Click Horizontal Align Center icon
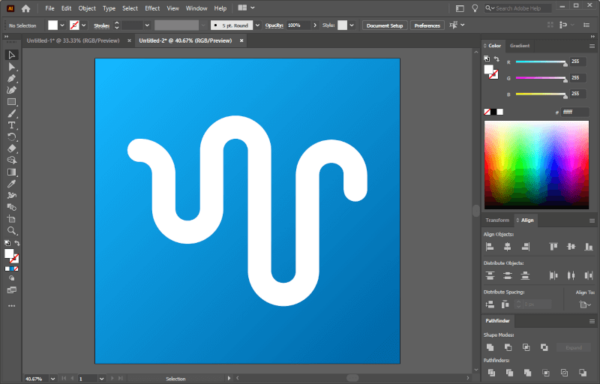600x384 pixels. tap(507, 247)
